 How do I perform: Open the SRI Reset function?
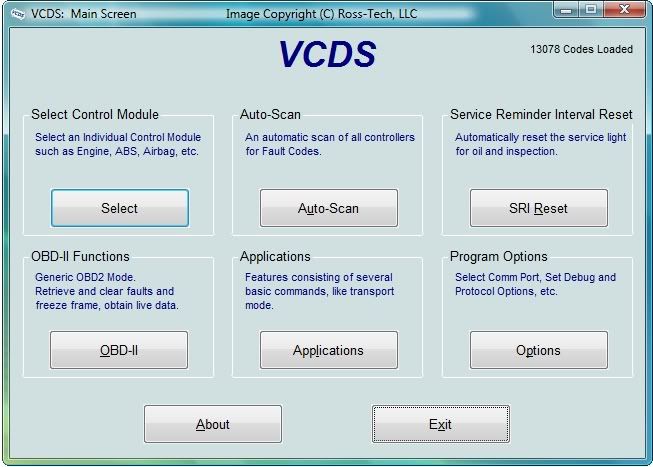click(x=538, y=208)
